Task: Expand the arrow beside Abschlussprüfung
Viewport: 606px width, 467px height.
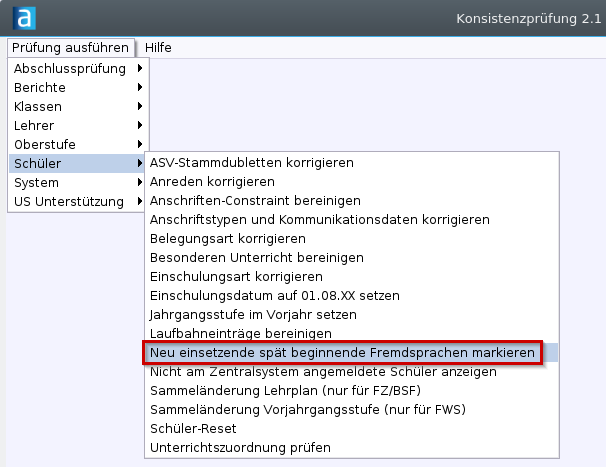Action: coord(140,68)
